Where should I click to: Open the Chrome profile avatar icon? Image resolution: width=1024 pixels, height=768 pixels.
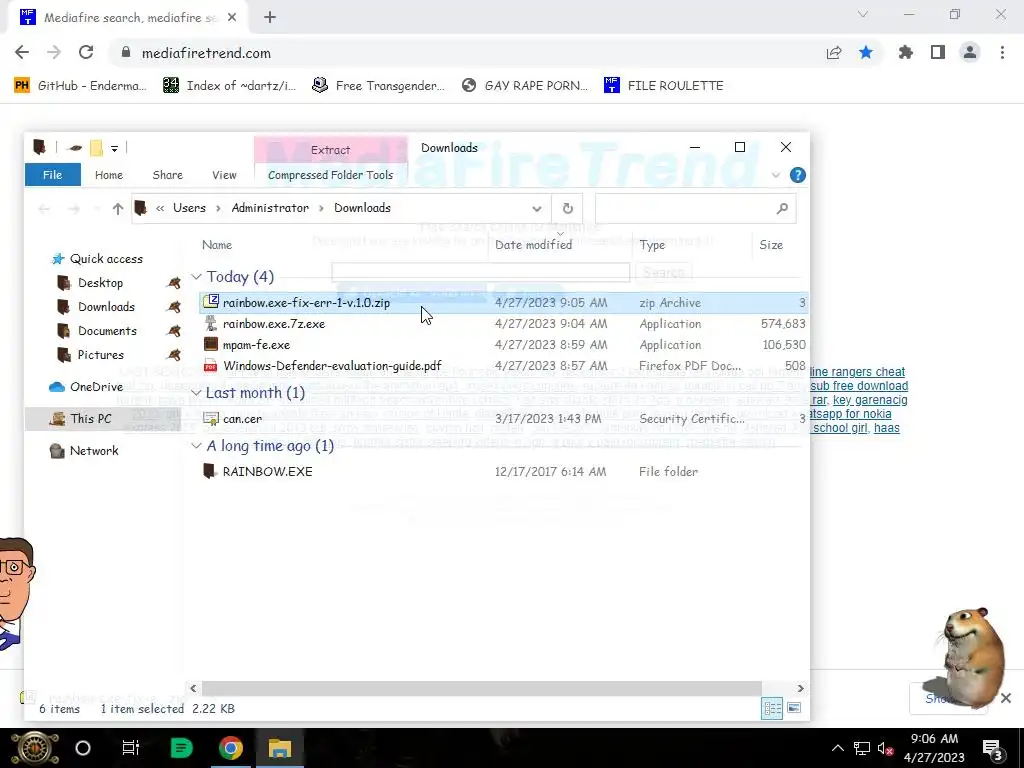click(x=970, y=53)
